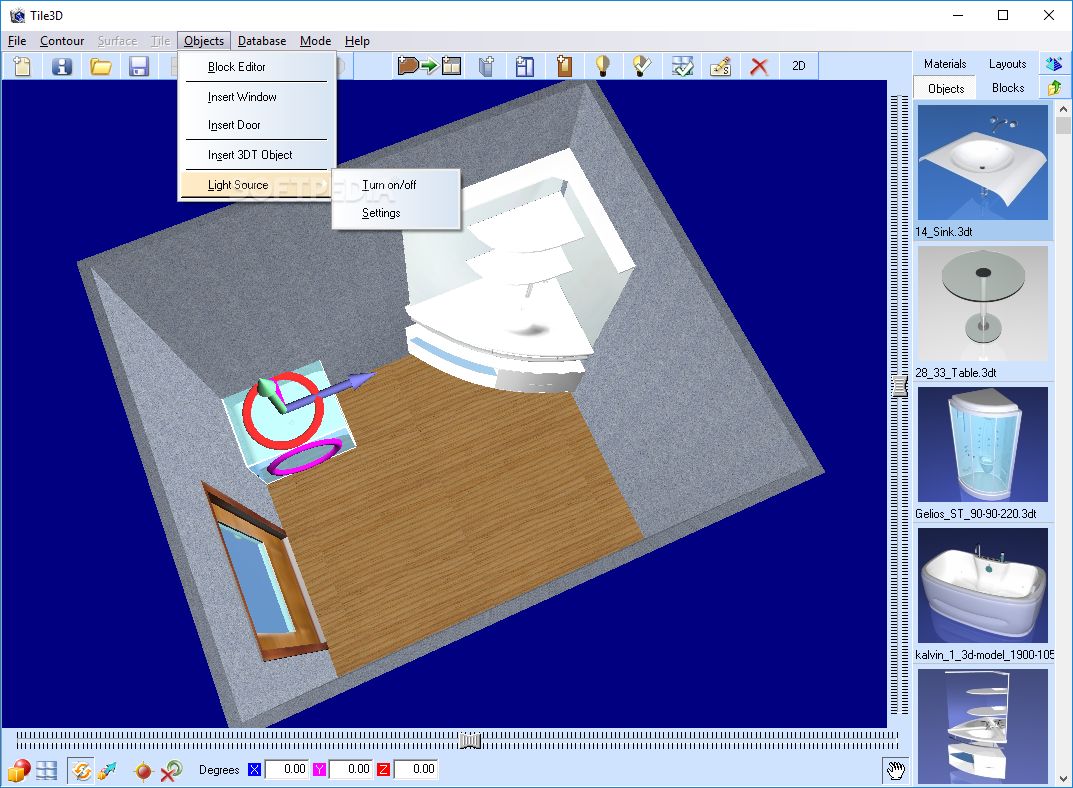
Task: Open the Contour menu
Action: coord(62,41)
